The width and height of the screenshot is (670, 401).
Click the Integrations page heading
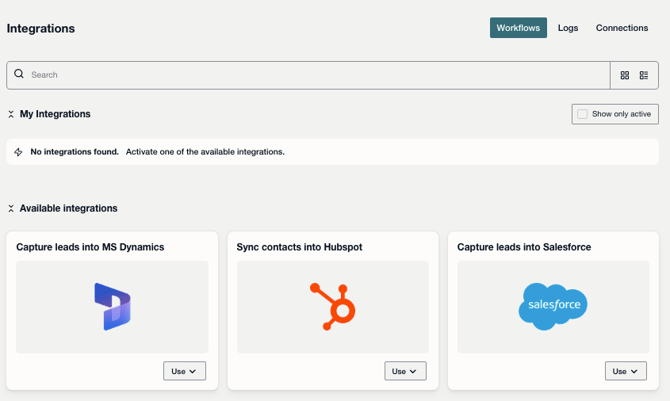(x=41, y=29)
